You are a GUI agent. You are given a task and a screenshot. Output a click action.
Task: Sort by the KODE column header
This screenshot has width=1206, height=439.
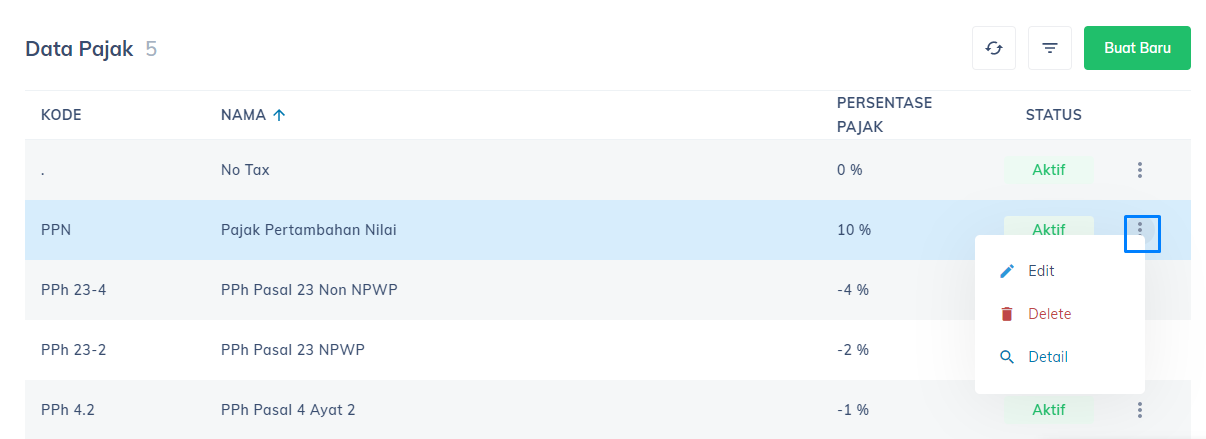61,115
